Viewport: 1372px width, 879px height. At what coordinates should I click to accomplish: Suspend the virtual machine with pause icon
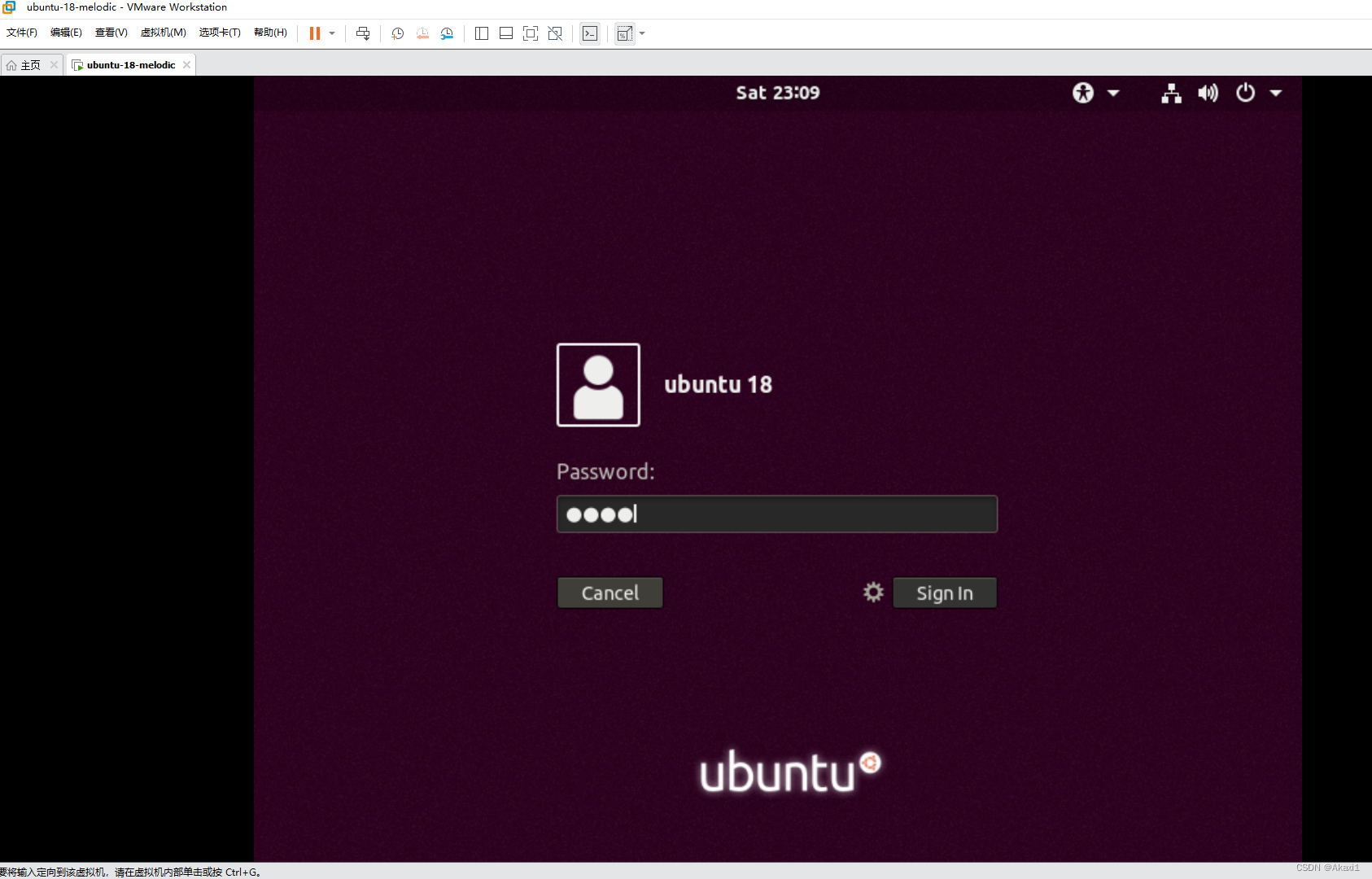point(315,33)
